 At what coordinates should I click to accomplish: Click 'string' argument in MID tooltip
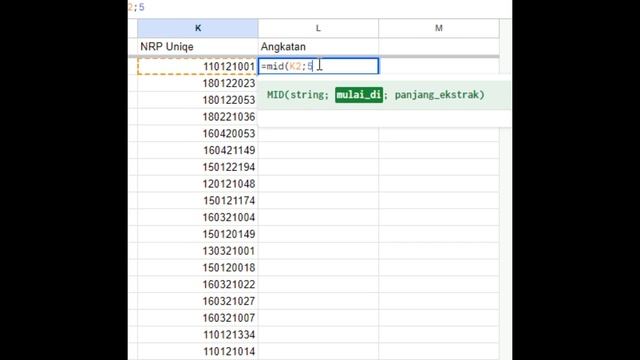tap(307, 95)
